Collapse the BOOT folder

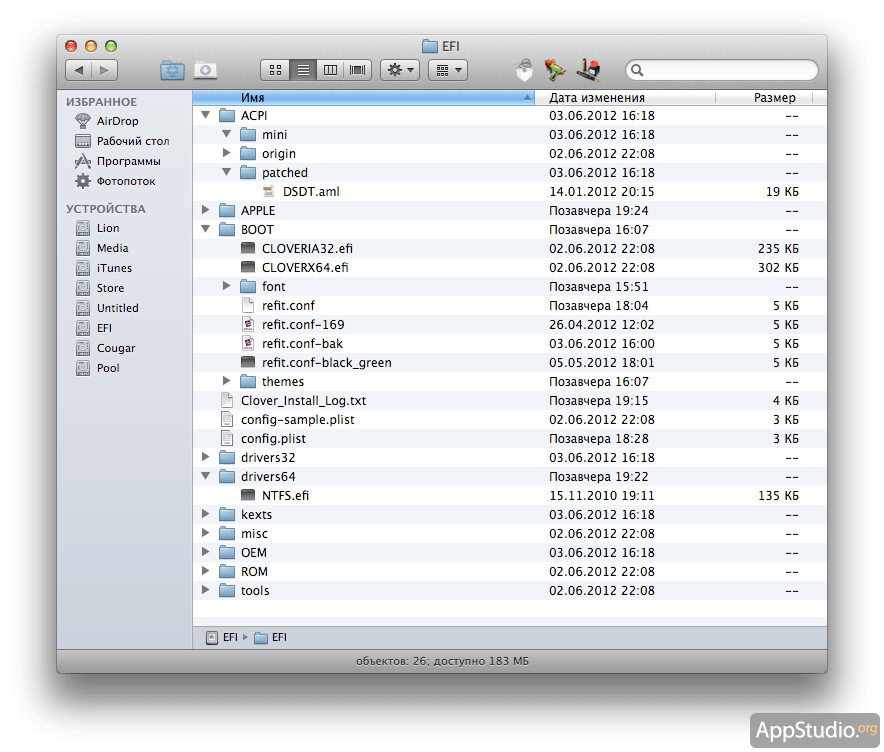point(206,229)
